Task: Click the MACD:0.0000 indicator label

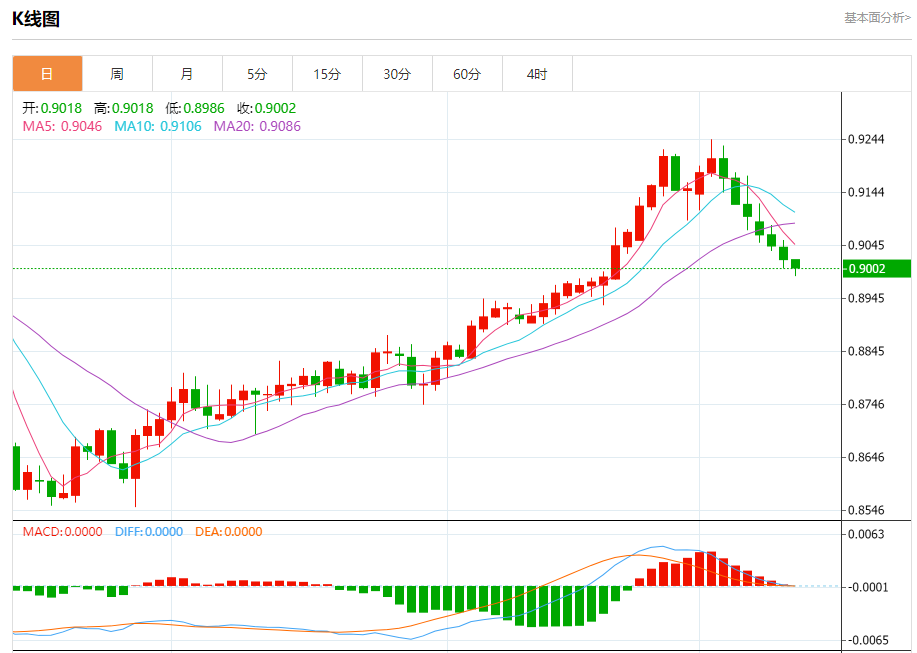Action: click(63, 532)
